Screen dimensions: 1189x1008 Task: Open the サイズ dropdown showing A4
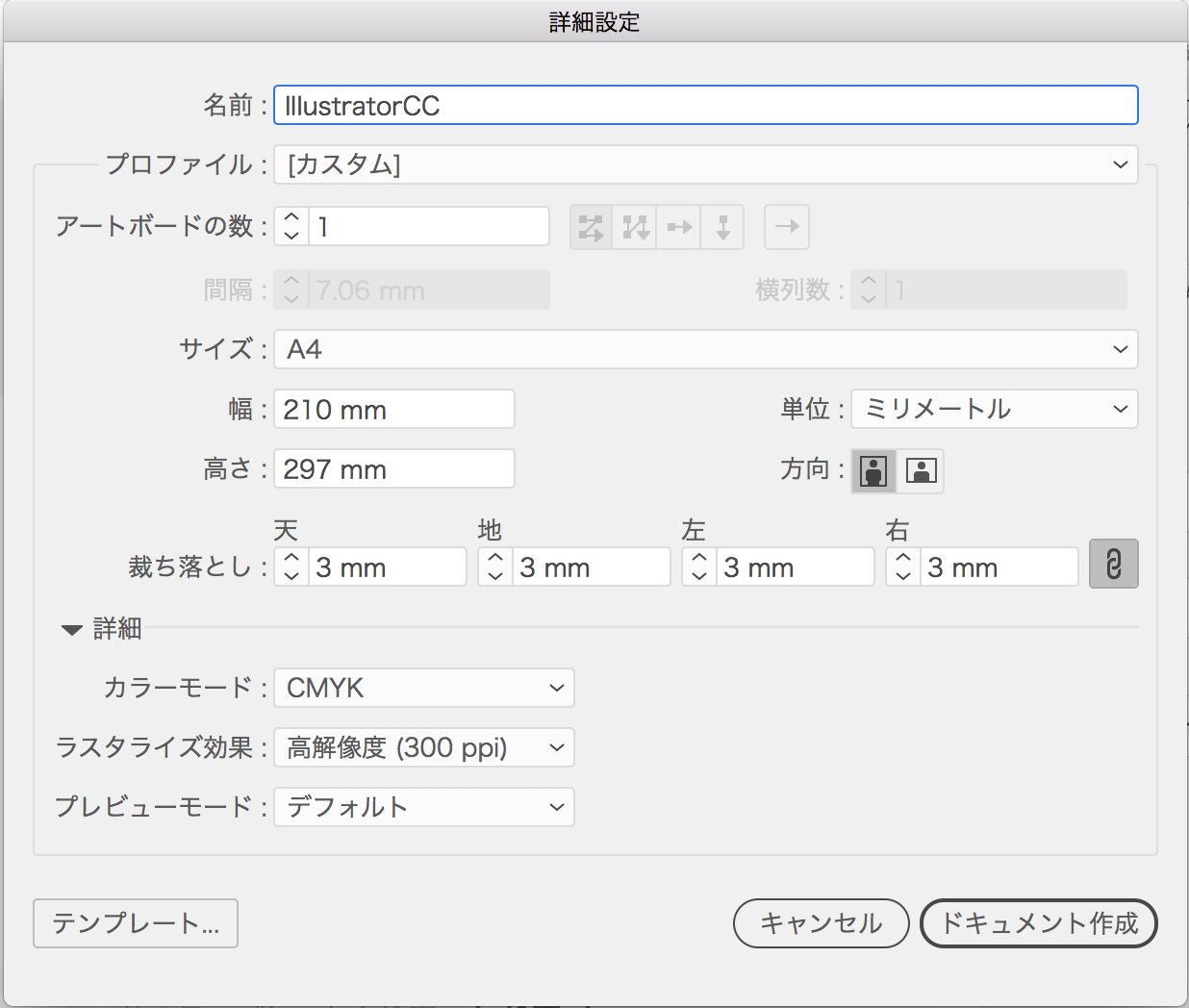pyautogui.click(x=706, y=349)
